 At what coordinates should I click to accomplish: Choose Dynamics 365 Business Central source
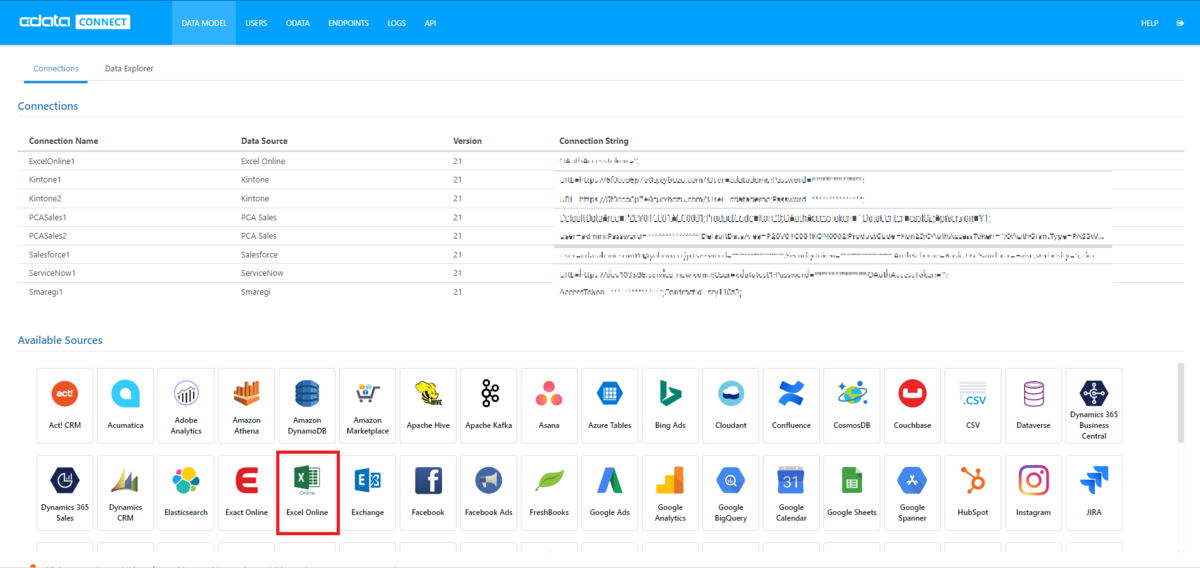tap(1094, 405)
